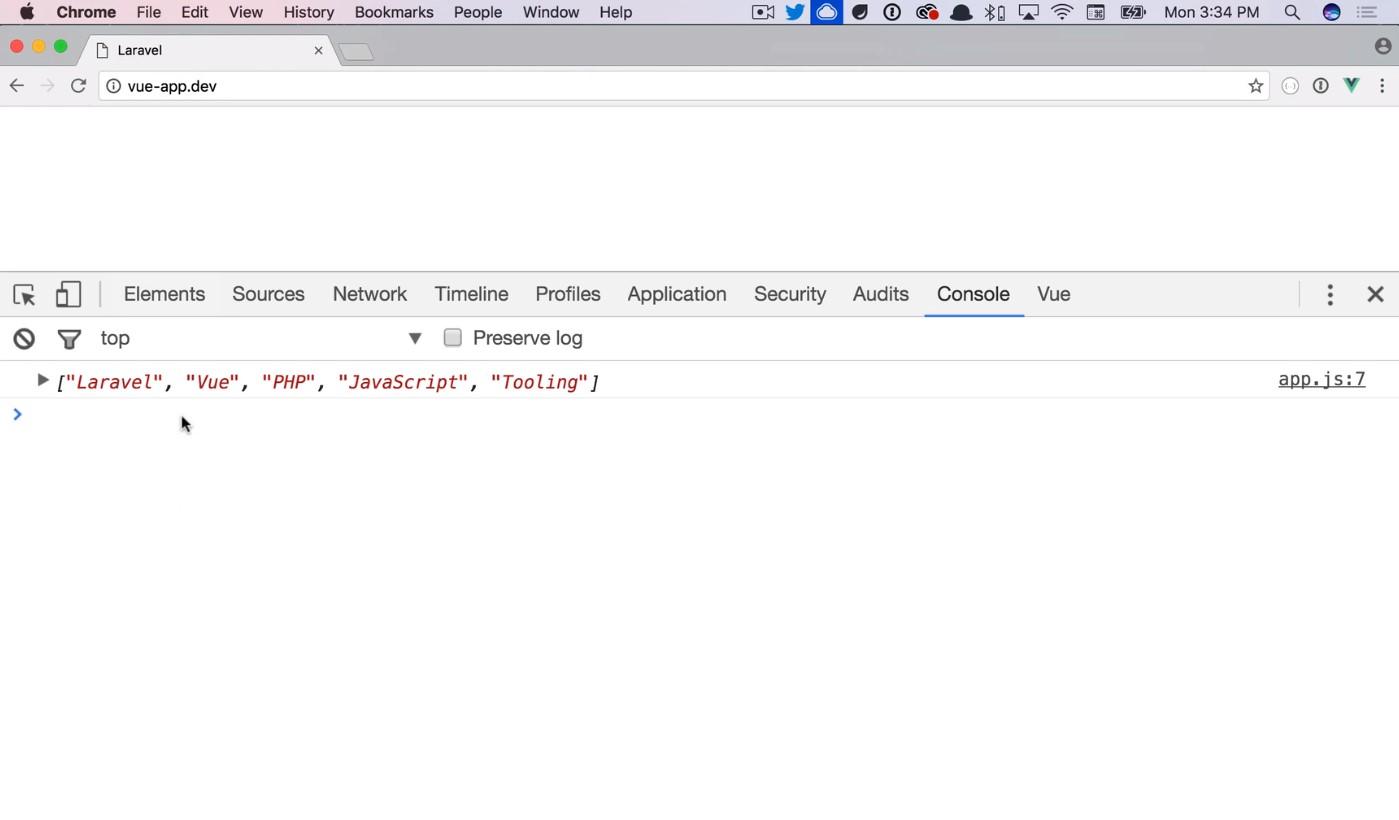Switch to the Network tab
This screenshot has height=820, width=1399.
[x=370, y=294]
